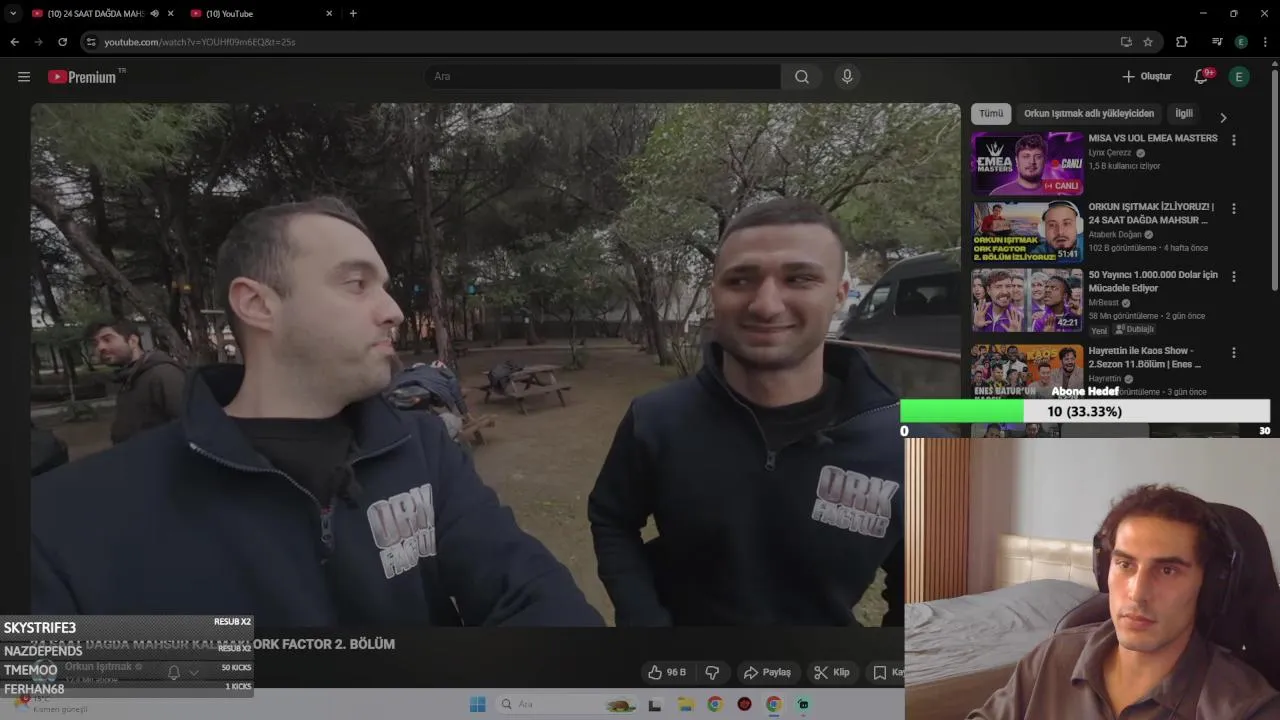Toggle the channel notification bell under video
The image size is (1280, 720).
[173, 672]
